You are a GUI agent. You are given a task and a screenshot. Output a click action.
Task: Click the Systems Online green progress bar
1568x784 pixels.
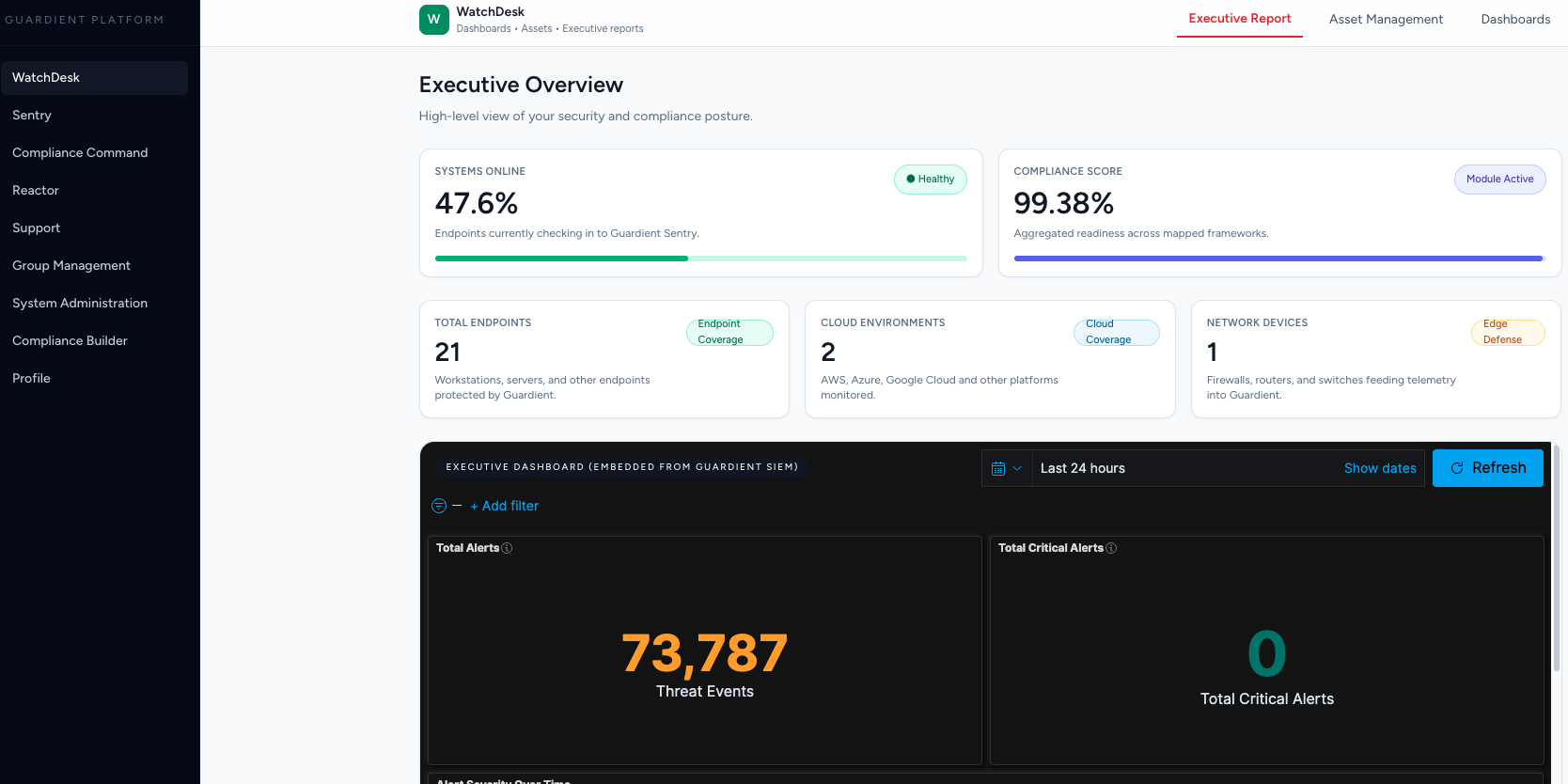click(700, 259)
